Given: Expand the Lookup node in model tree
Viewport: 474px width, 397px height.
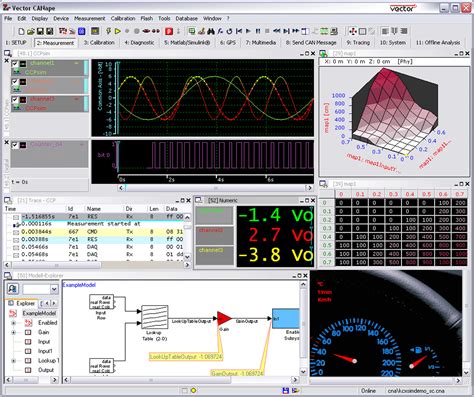Looking at the screenshot, I should pos(14,361).
